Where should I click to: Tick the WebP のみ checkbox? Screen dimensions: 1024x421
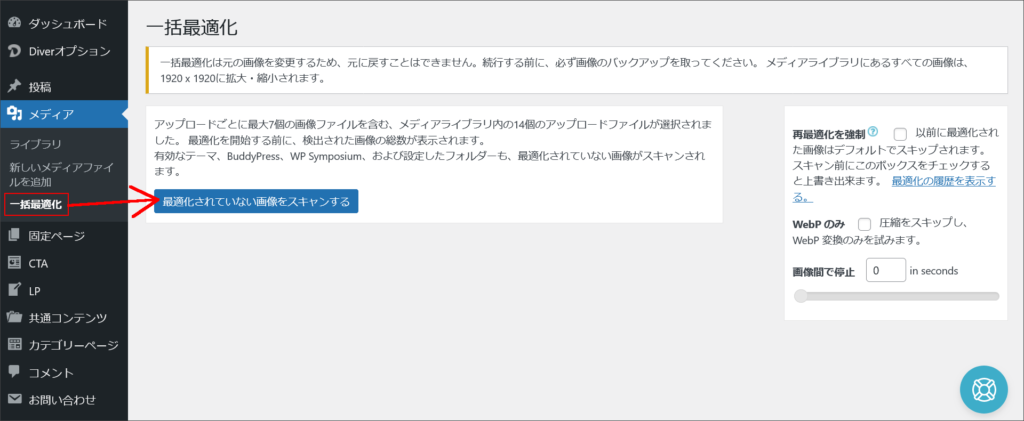click(865, 224)
